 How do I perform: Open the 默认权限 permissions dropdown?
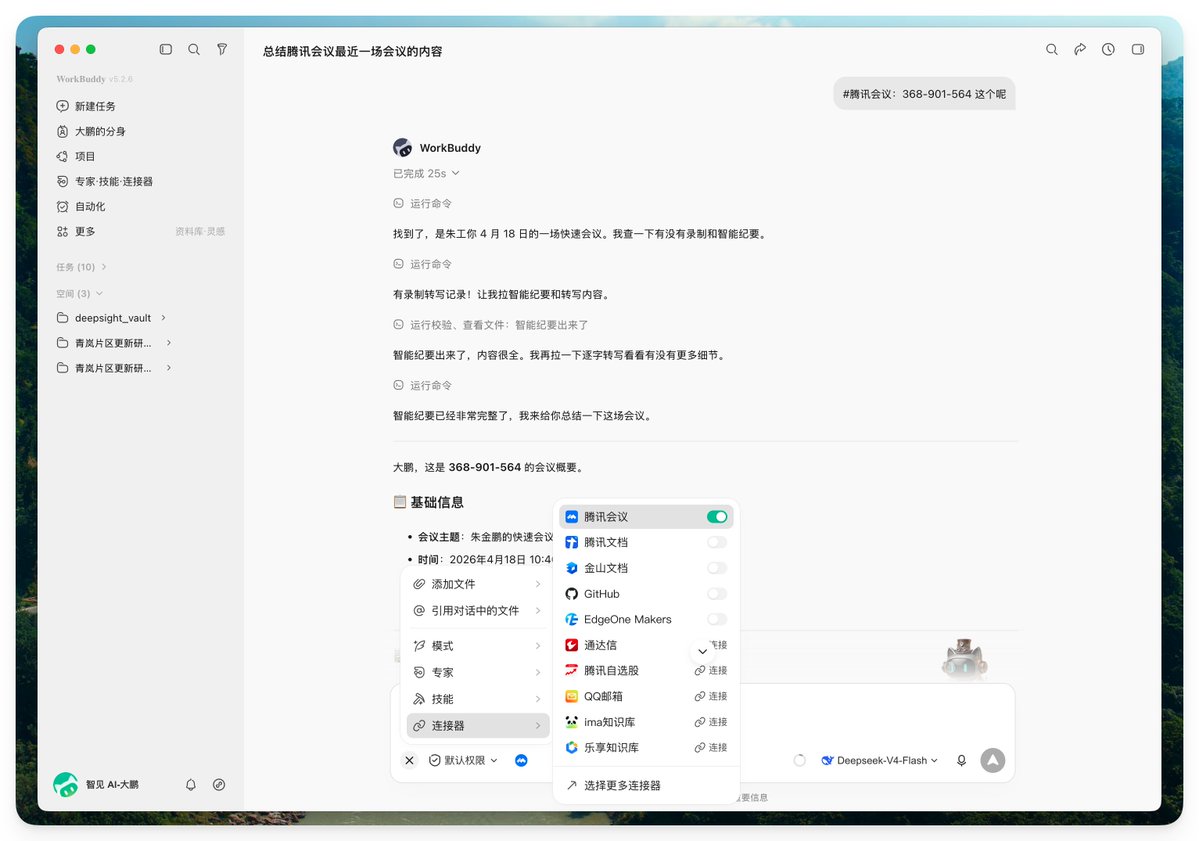tap(463, 760)
